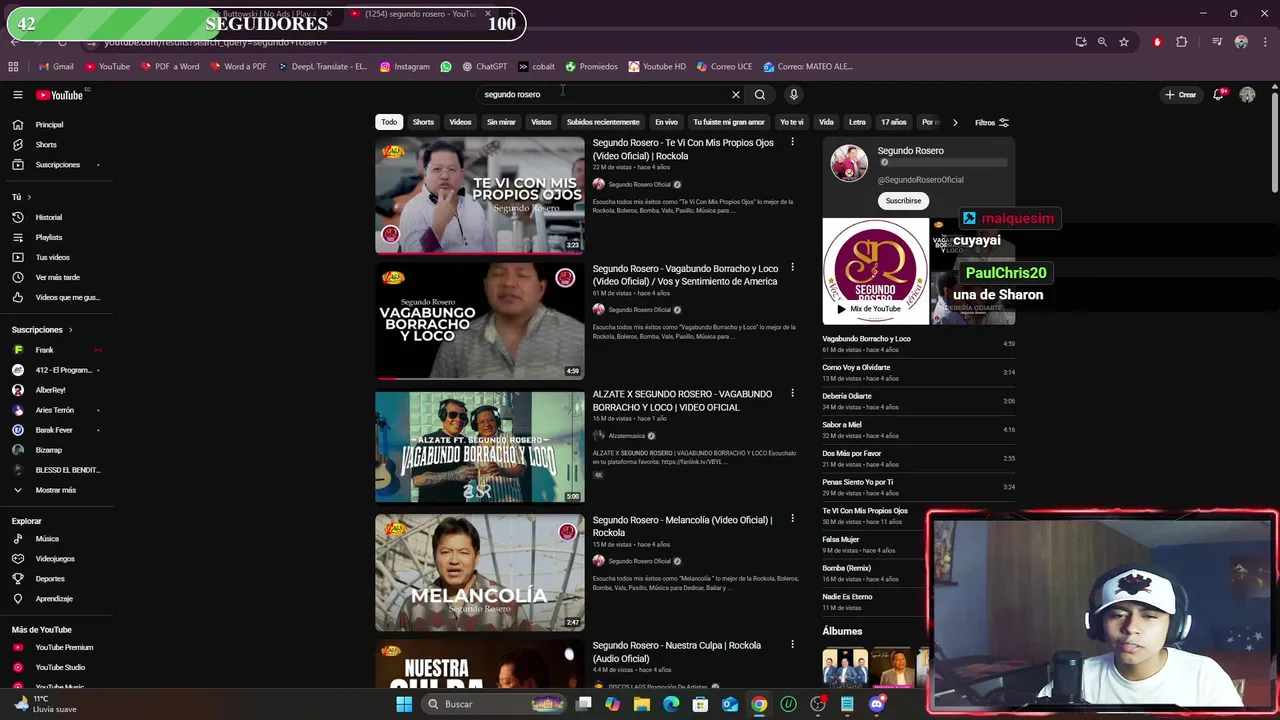Open more options for Melancolía video
Screen dimensions: 1280x720
tap(792, 519)
